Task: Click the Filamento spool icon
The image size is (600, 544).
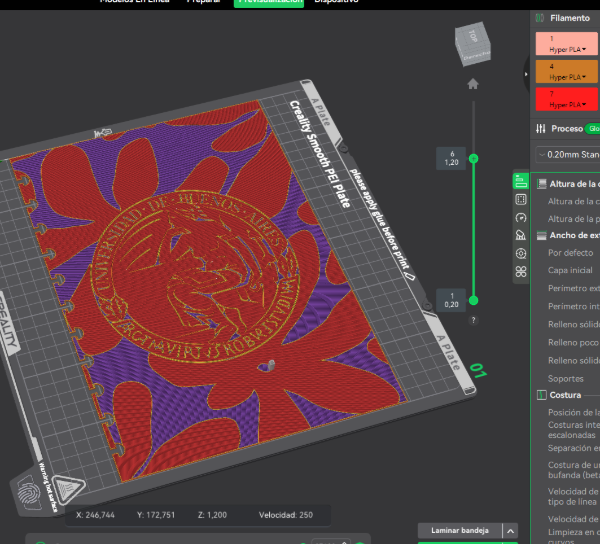Action: click(x=540, y=18)
